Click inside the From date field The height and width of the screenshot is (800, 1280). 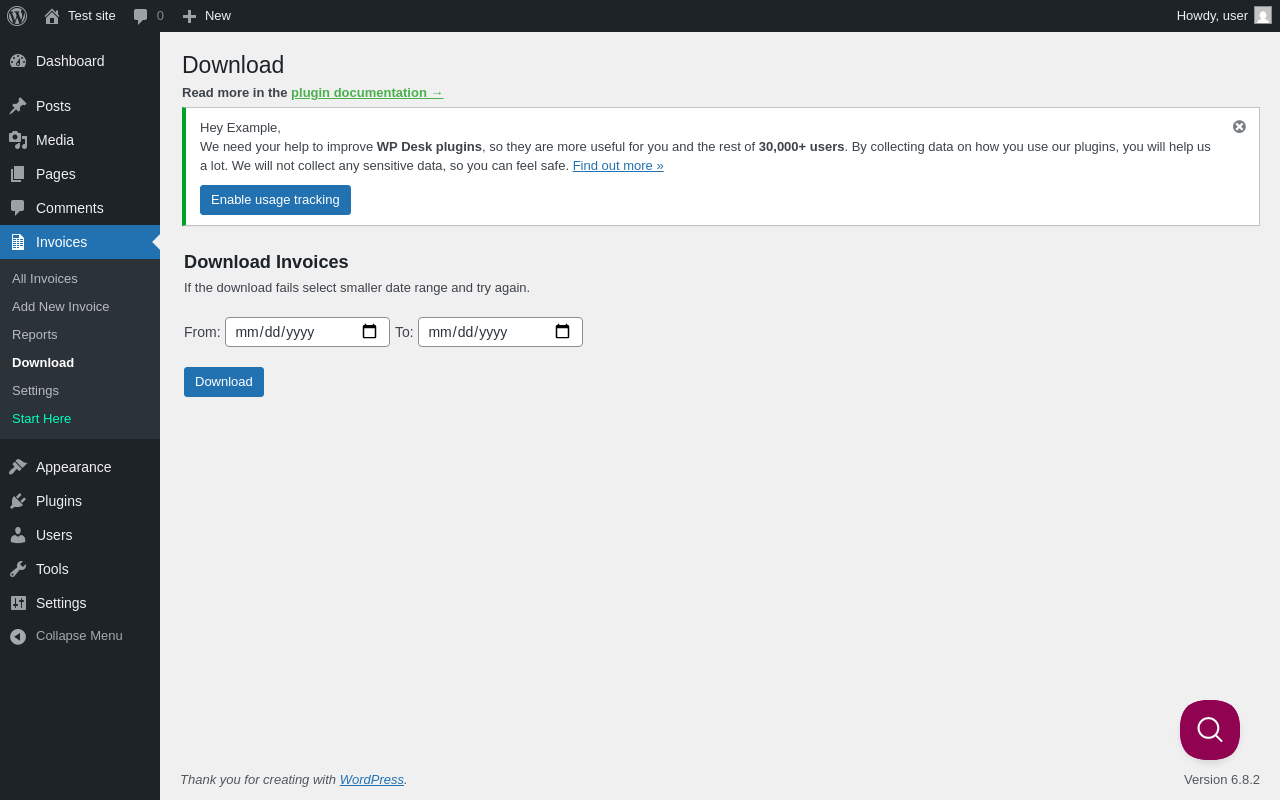tap(290, 332)
